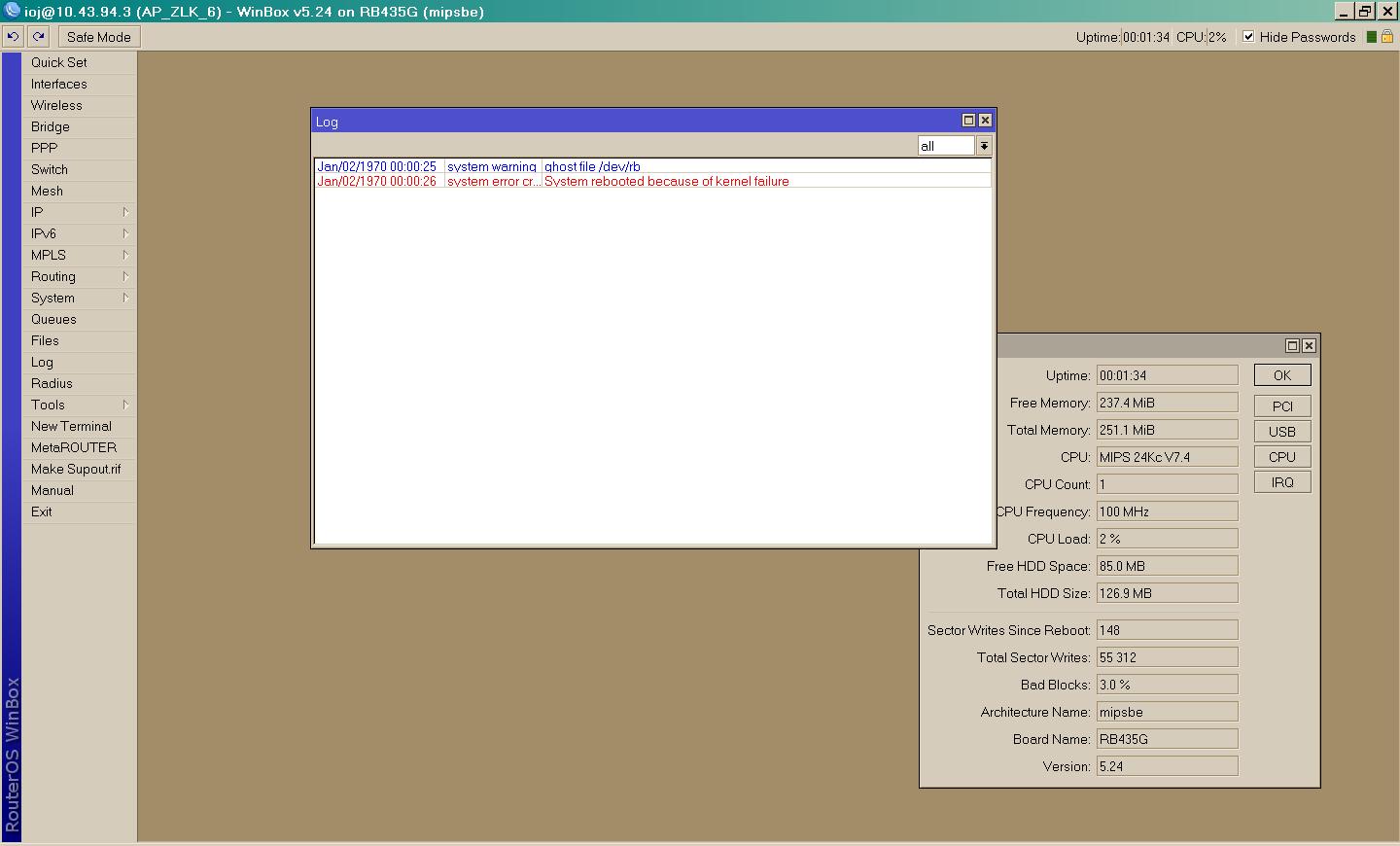
Task: Click the CPU Load field
Action: click(x=1167, y=539)
